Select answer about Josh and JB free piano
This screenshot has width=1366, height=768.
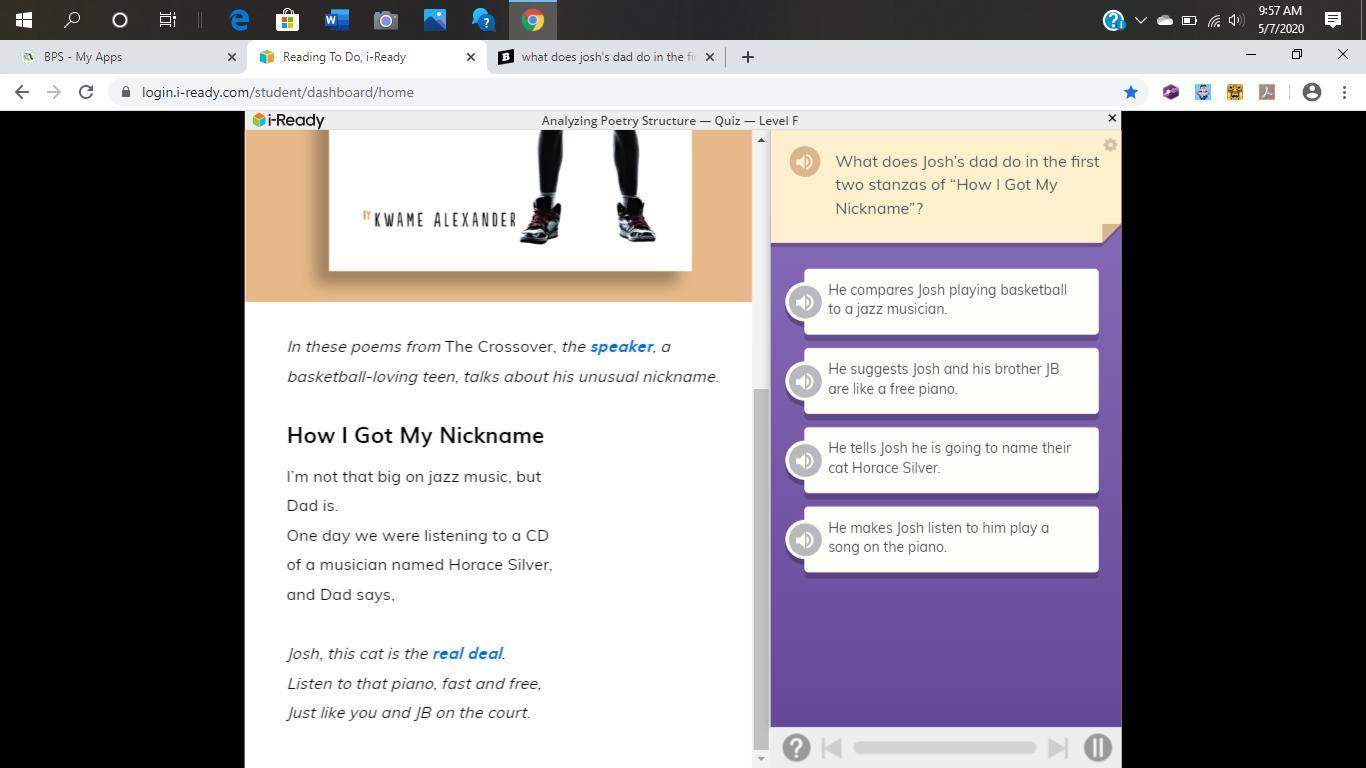pyautogui.click(x=951, y=379)
